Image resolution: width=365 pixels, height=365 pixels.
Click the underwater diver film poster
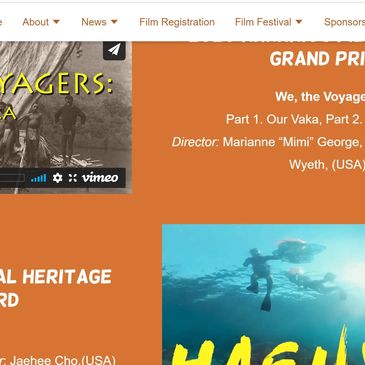[263, 294]
